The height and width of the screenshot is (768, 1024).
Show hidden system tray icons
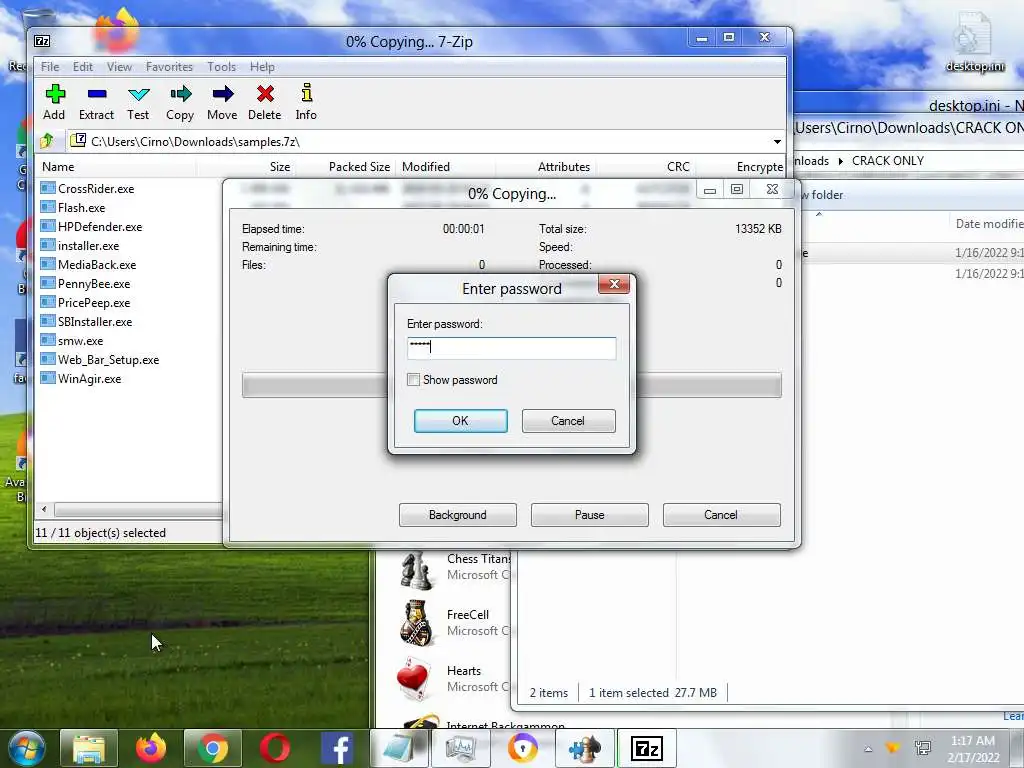pyautogui.click(x=868, y=749)
